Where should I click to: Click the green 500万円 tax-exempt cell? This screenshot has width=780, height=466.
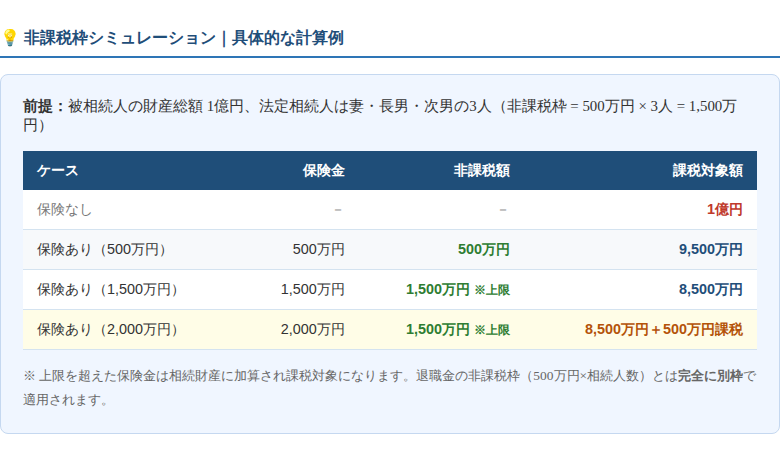pos(484,250)
